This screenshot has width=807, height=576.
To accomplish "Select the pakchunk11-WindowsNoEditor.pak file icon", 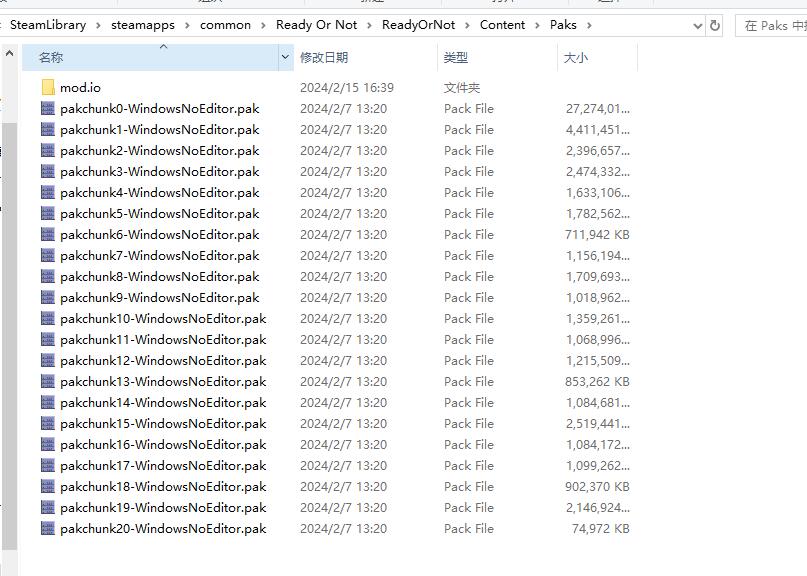I will point(48,340).
